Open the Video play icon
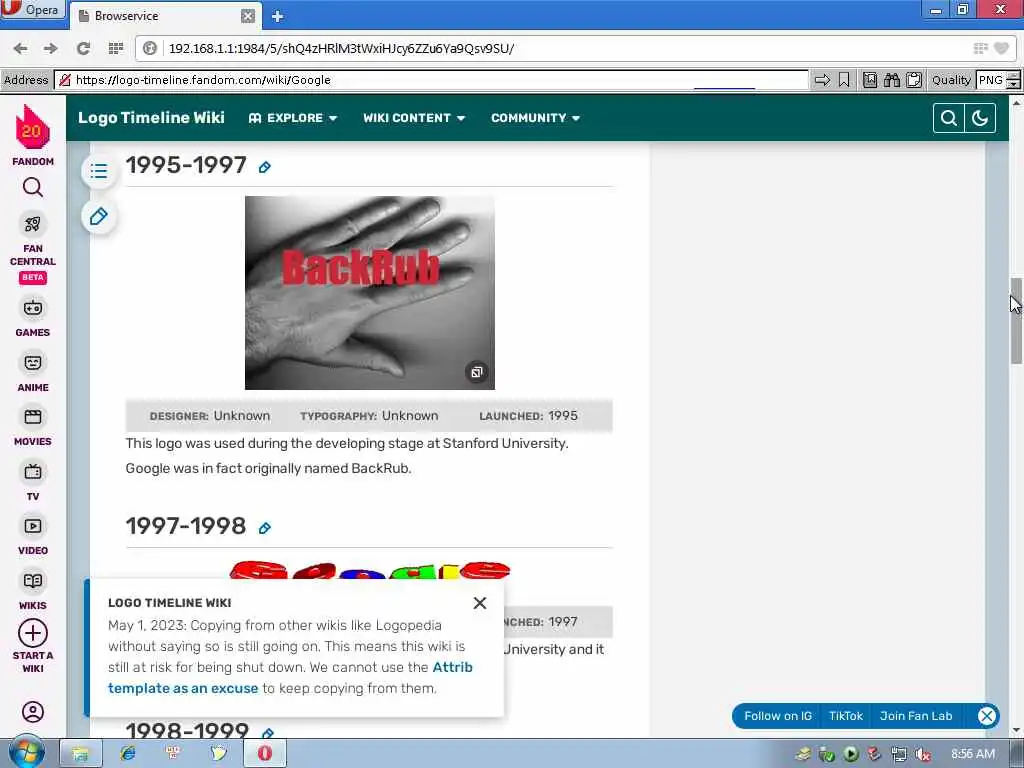 33,526
